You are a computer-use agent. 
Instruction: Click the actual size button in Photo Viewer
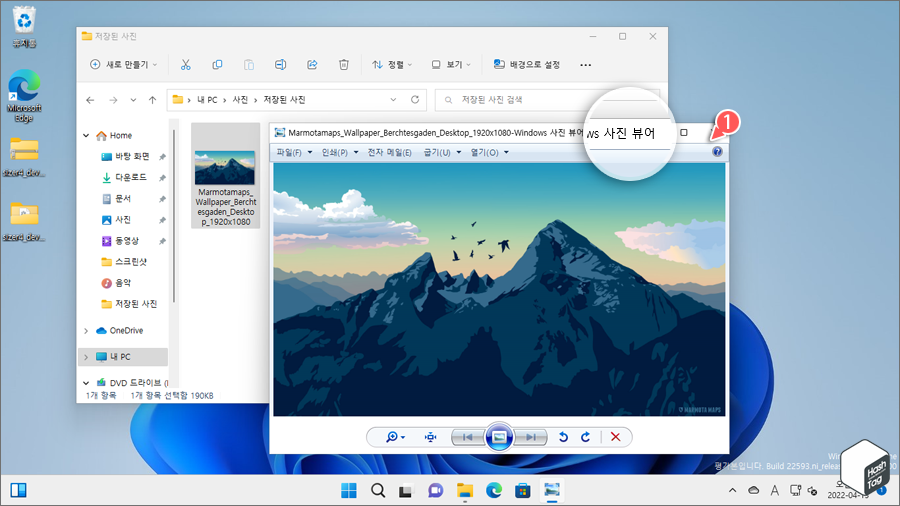(430, 437)
